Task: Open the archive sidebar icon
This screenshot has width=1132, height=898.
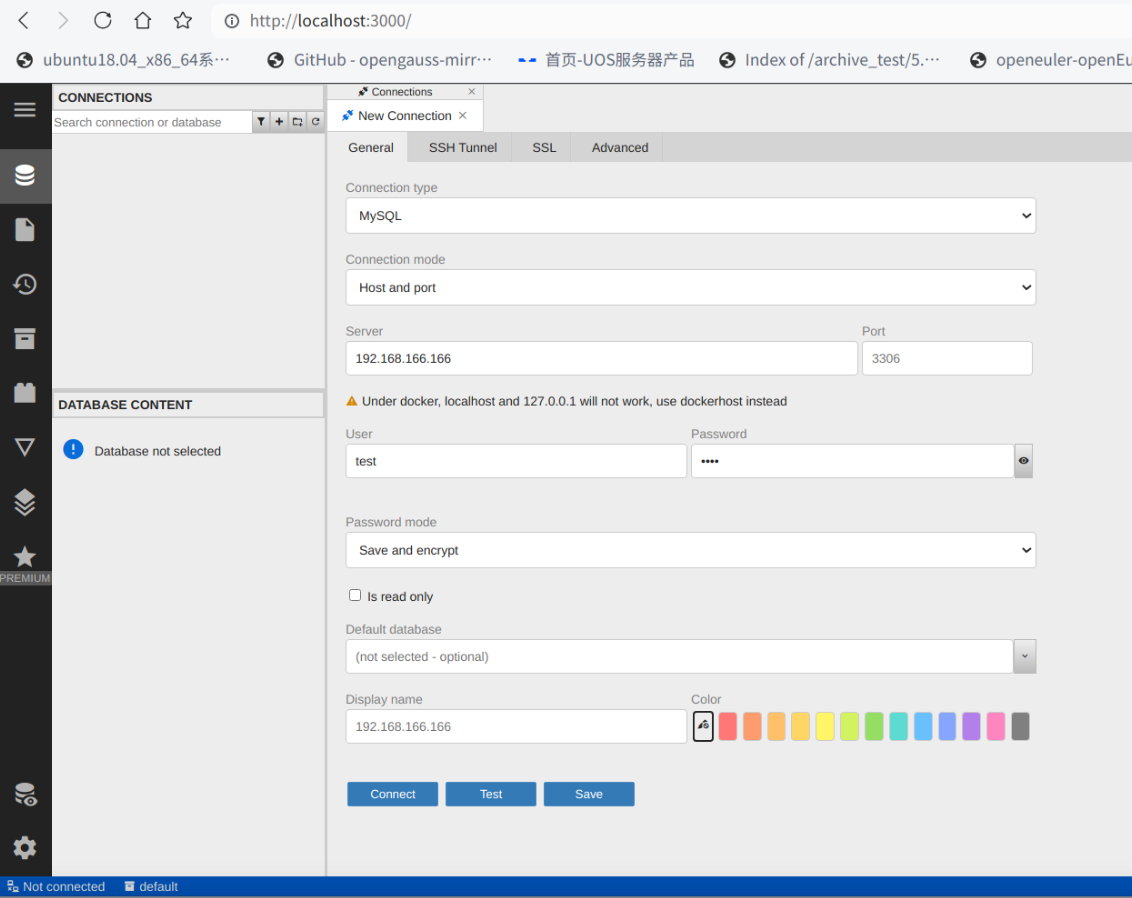Action: click(x=25, y=339)
